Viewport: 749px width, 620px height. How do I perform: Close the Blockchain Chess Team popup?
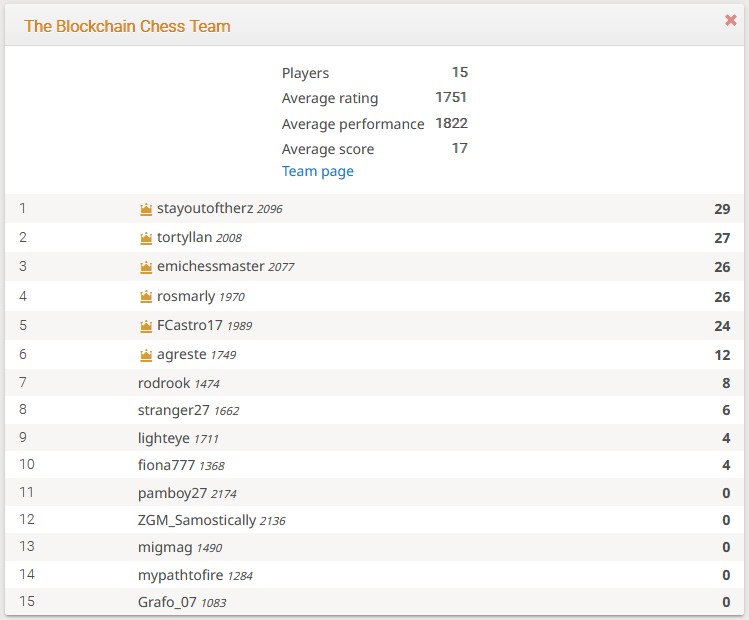[x=730, y=20]
